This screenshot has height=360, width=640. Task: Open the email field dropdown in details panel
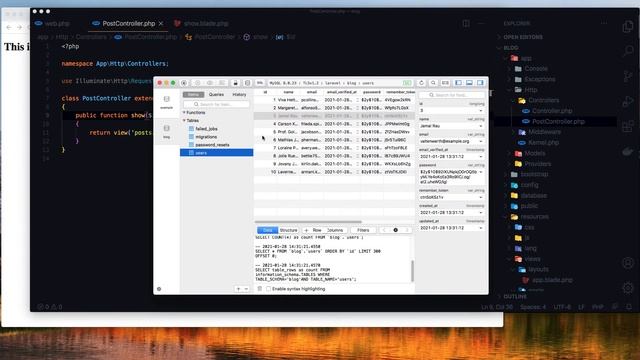[481, 141]
